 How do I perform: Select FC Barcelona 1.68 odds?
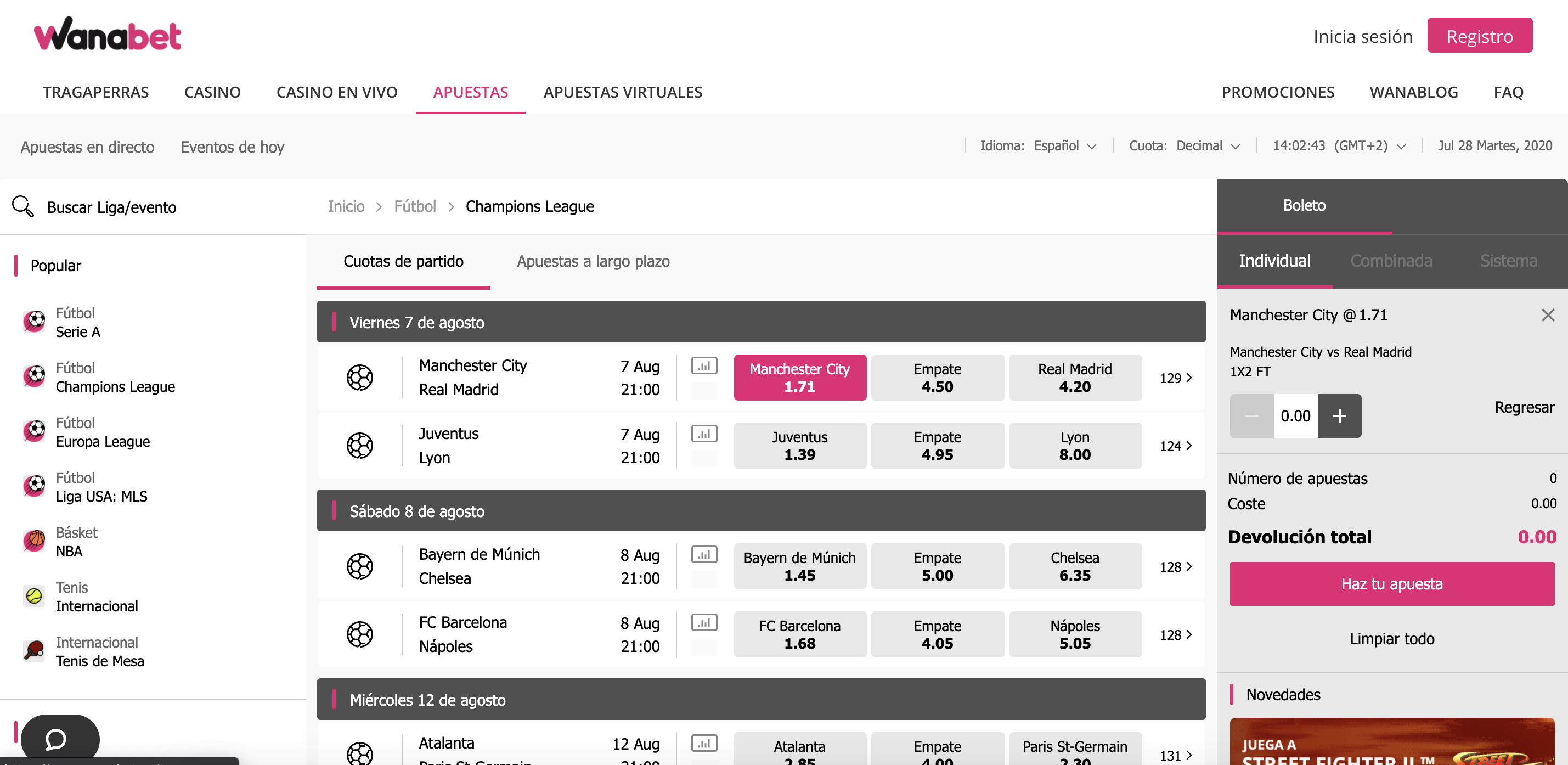pyautogui.click(x=800, y=634)
